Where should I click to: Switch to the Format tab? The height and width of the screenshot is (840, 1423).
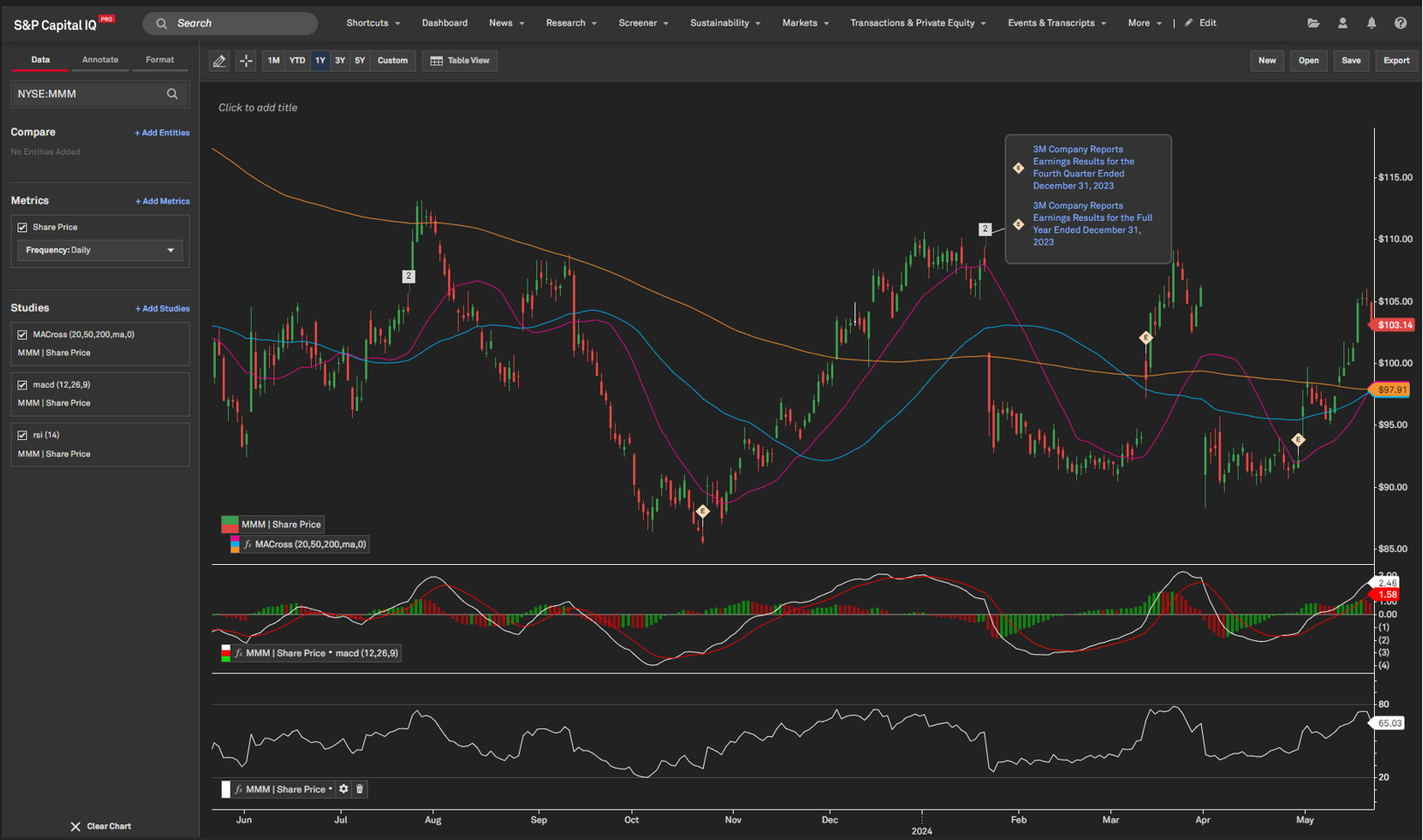click(160, 60)
